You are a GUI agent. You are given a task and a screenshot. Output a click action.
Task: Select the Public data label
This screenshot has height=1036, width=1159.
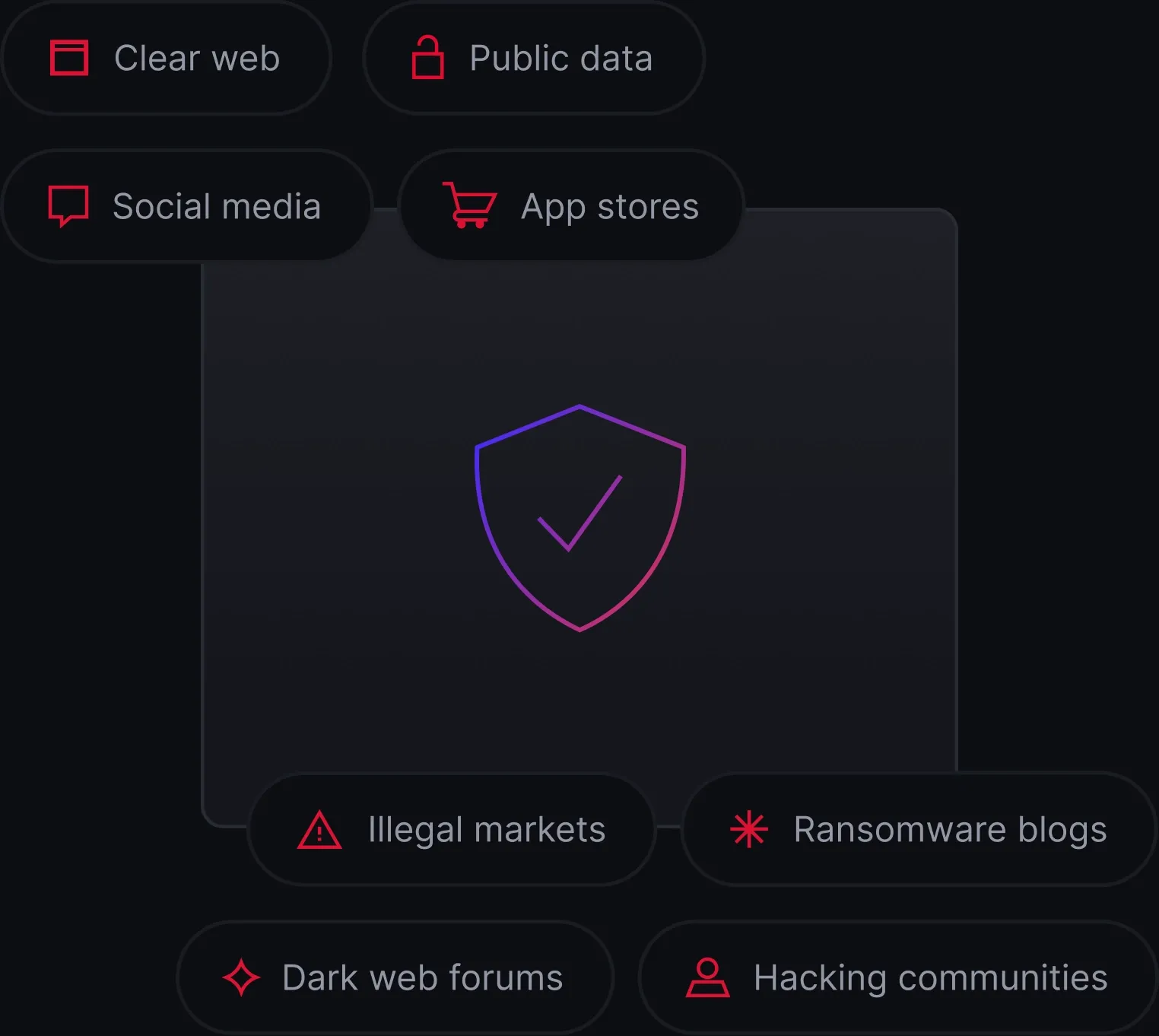(561, 58)
